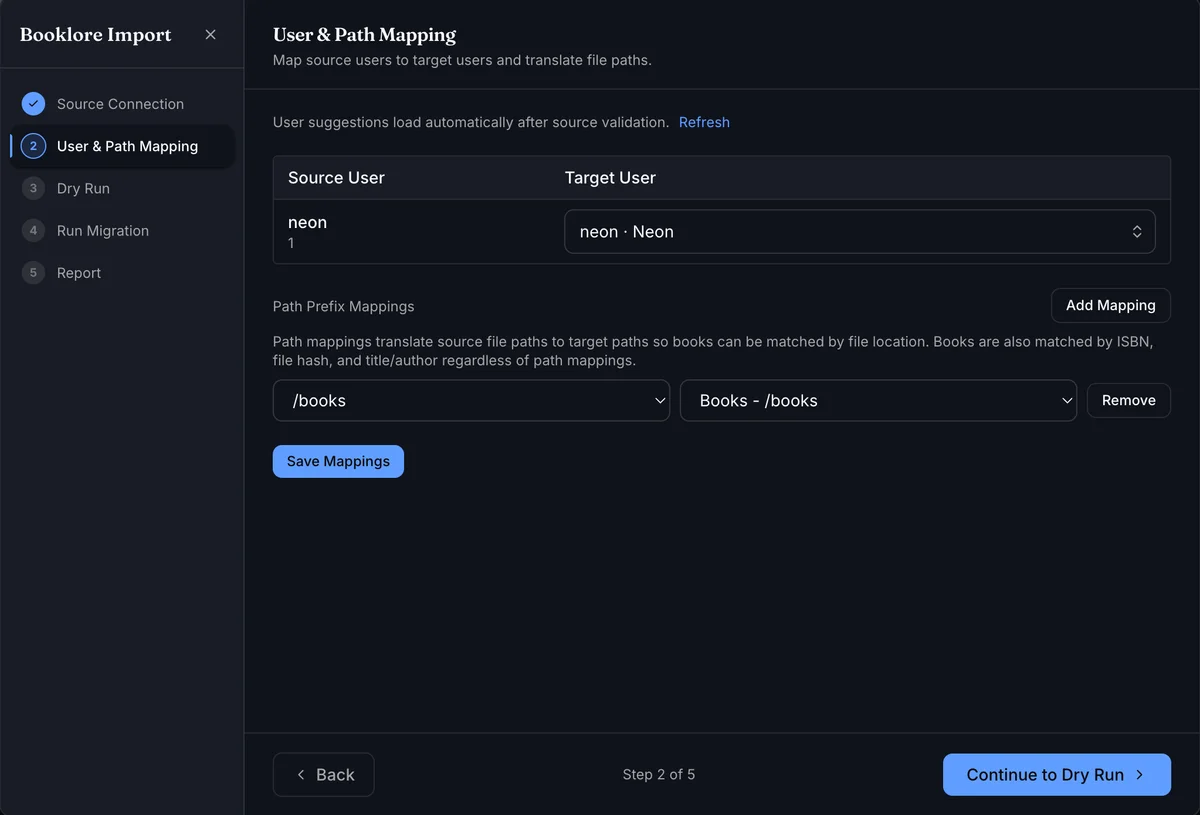Click the Step 2 of 5 indicator

(x=658, y=774)
